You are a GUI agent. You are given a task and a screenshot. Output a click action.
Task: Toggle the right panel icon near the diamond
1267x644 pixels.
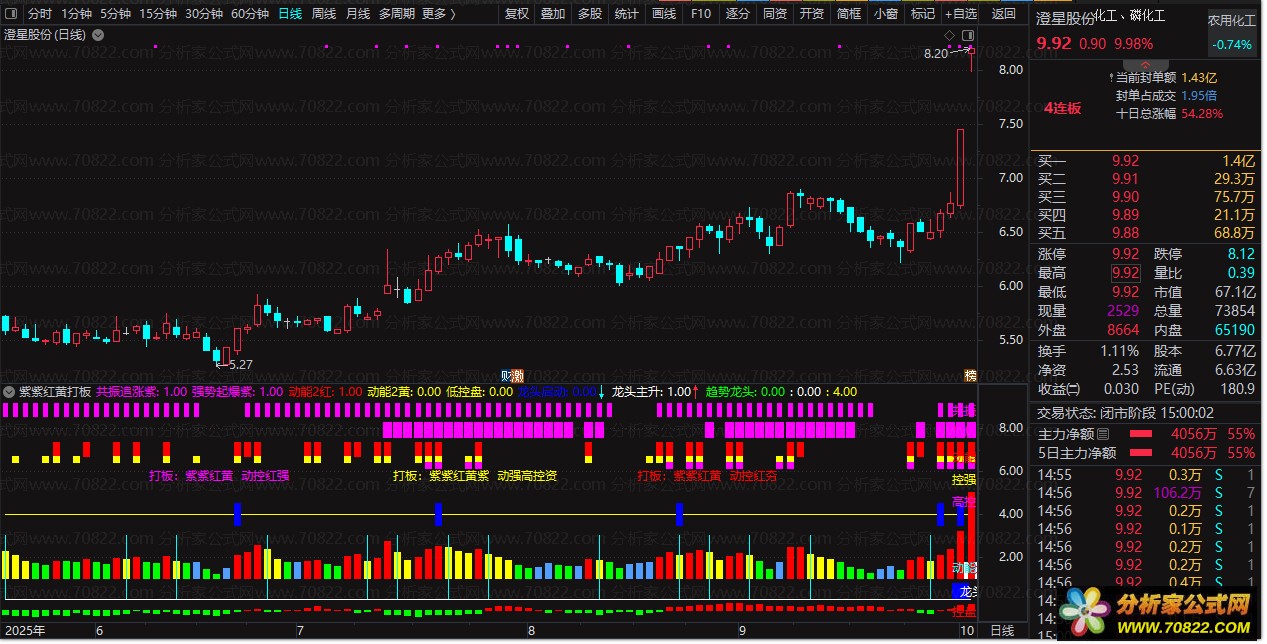tap(968, 34)
